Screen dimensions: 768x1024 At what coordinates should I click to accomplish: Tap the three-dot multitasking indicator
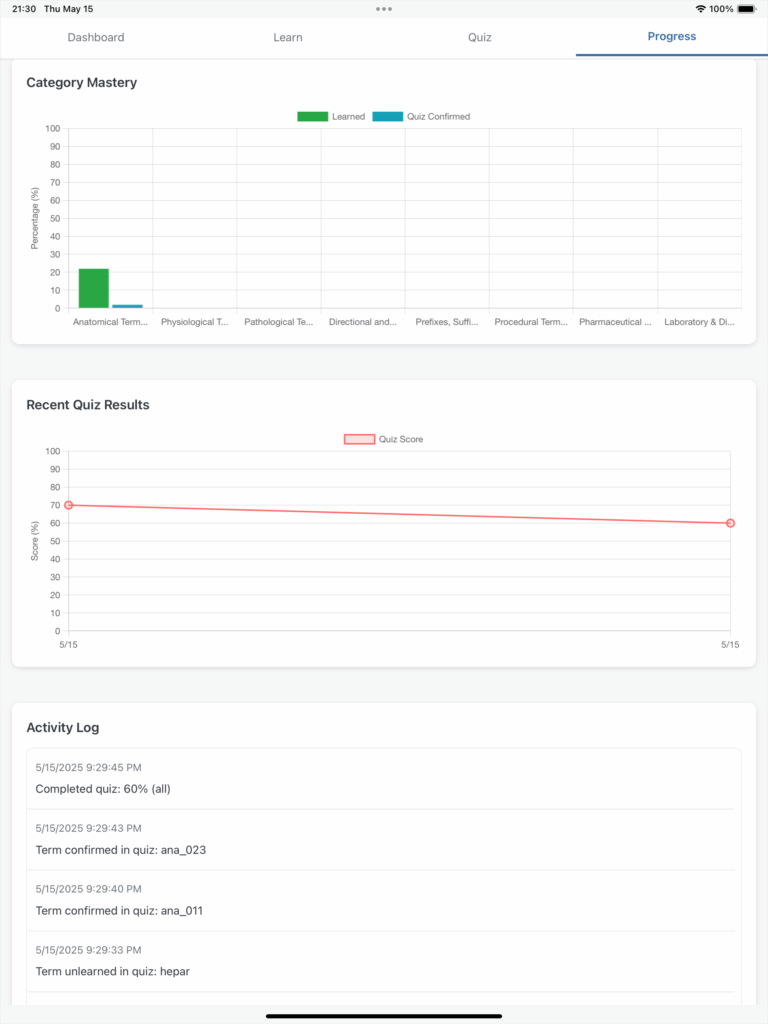coord(384,9)
